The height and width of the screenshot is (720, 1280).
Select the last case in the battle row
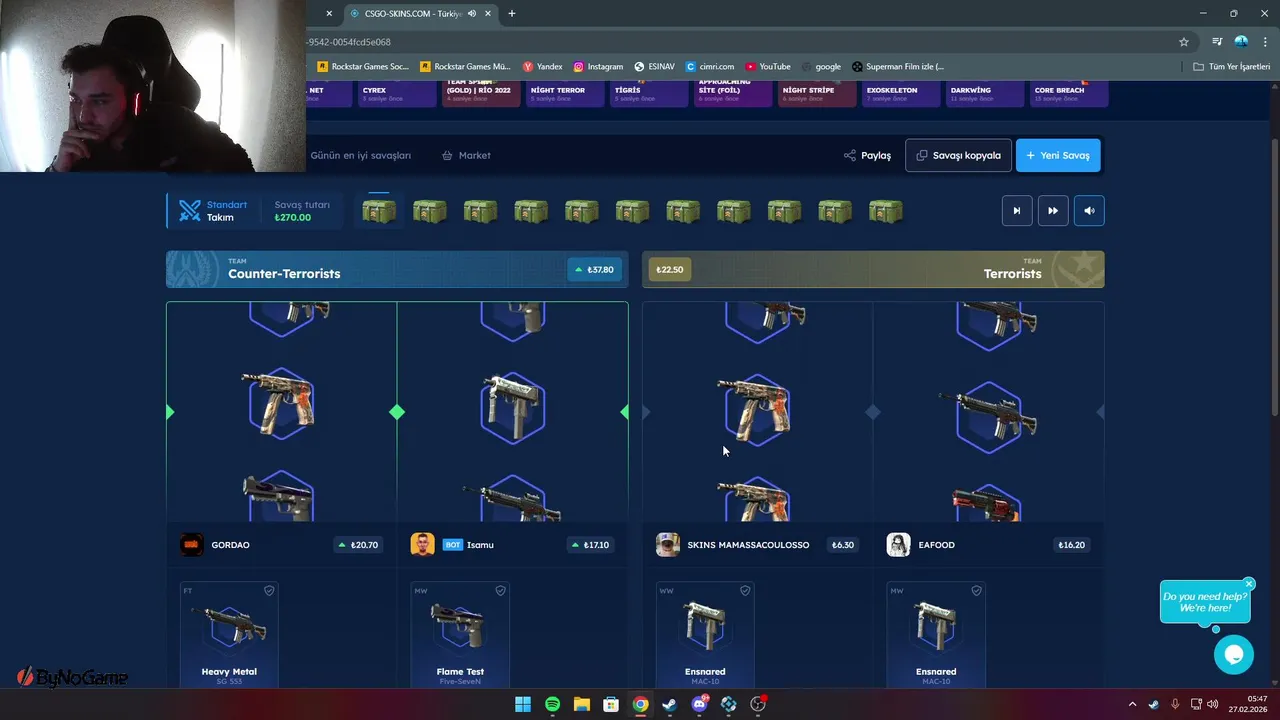coord(886,211)
